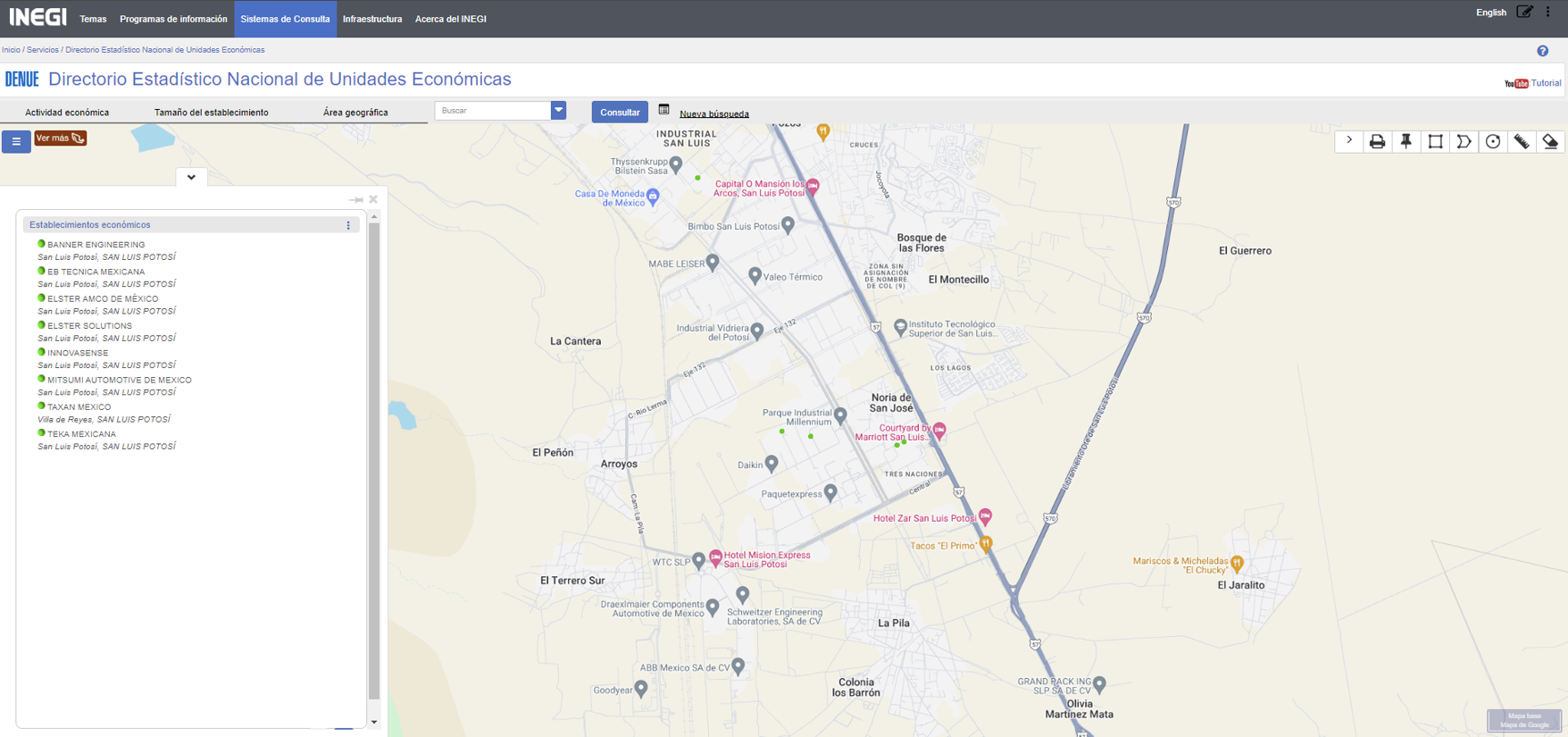Select the ruler measure tool

point(1522,142)
